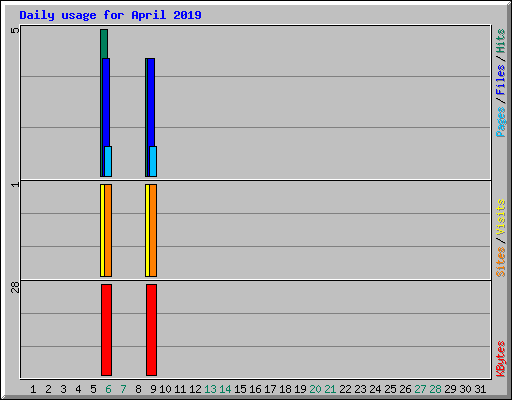Click day label 28 on x-axis
This screenshot has height=400, width=512.
435,389
